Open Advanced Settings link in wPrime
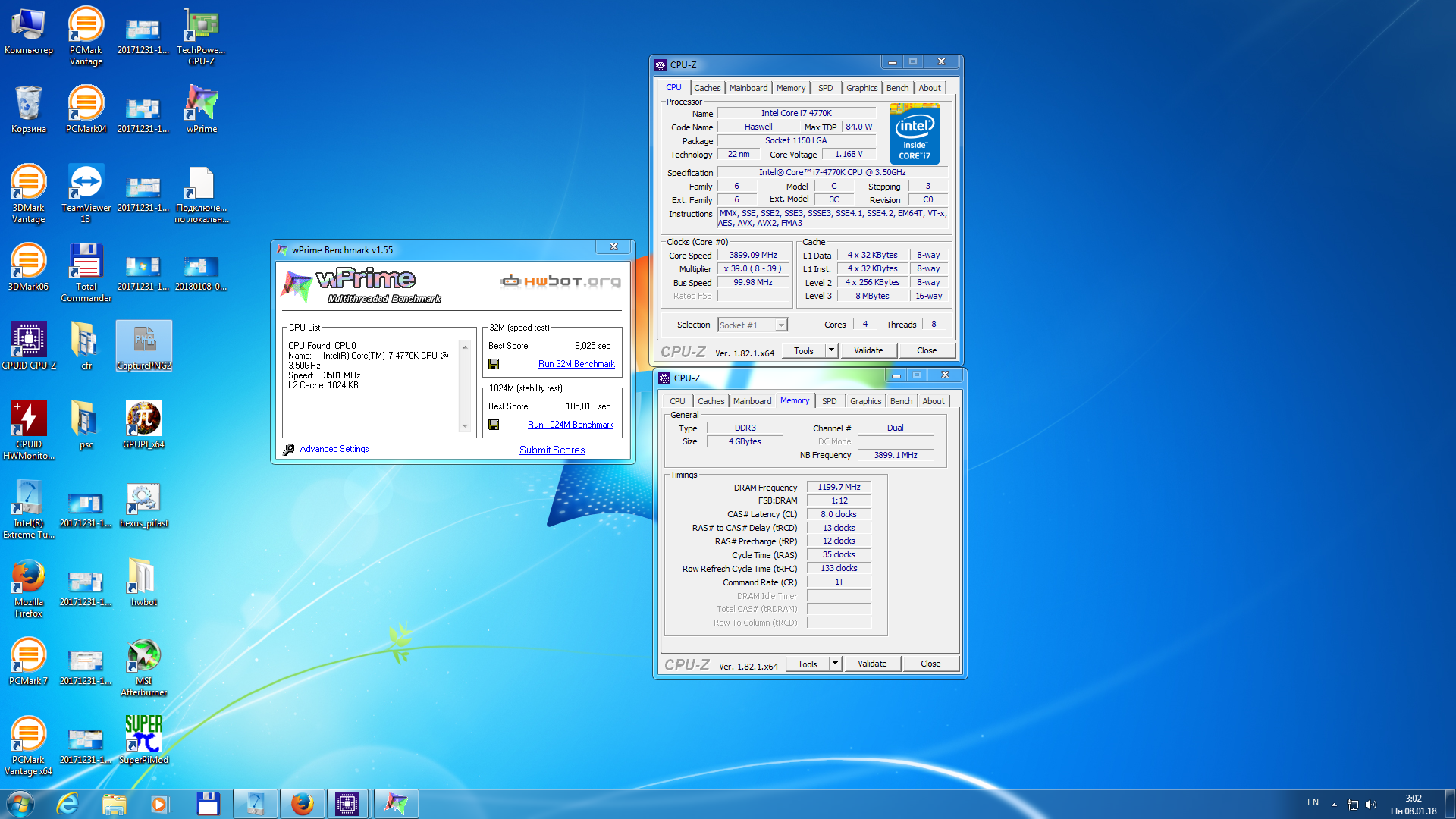Screen dimensions: 1456x819 (x=334, y=449)
